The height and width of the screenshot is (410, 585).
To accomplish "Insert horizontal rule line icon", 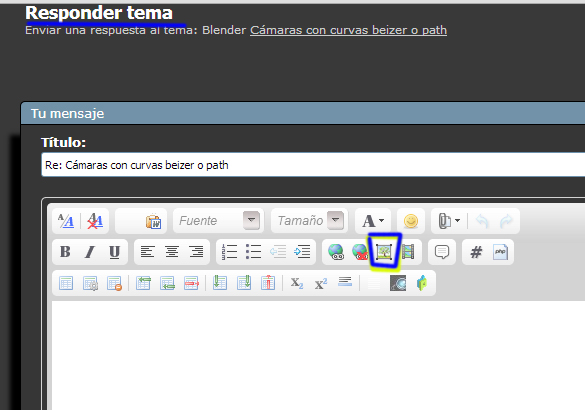I will click(x=345, y=282).
